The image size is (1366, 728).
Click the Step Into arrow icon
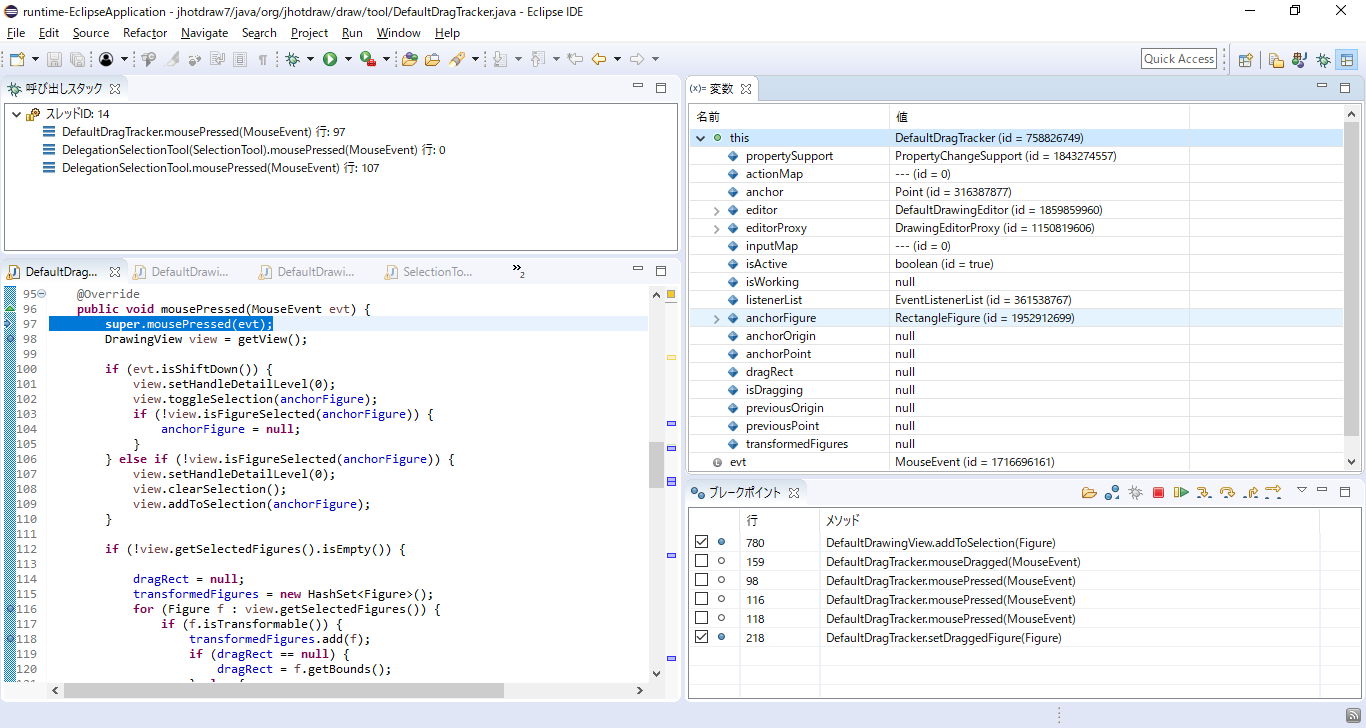[1204, 492]
